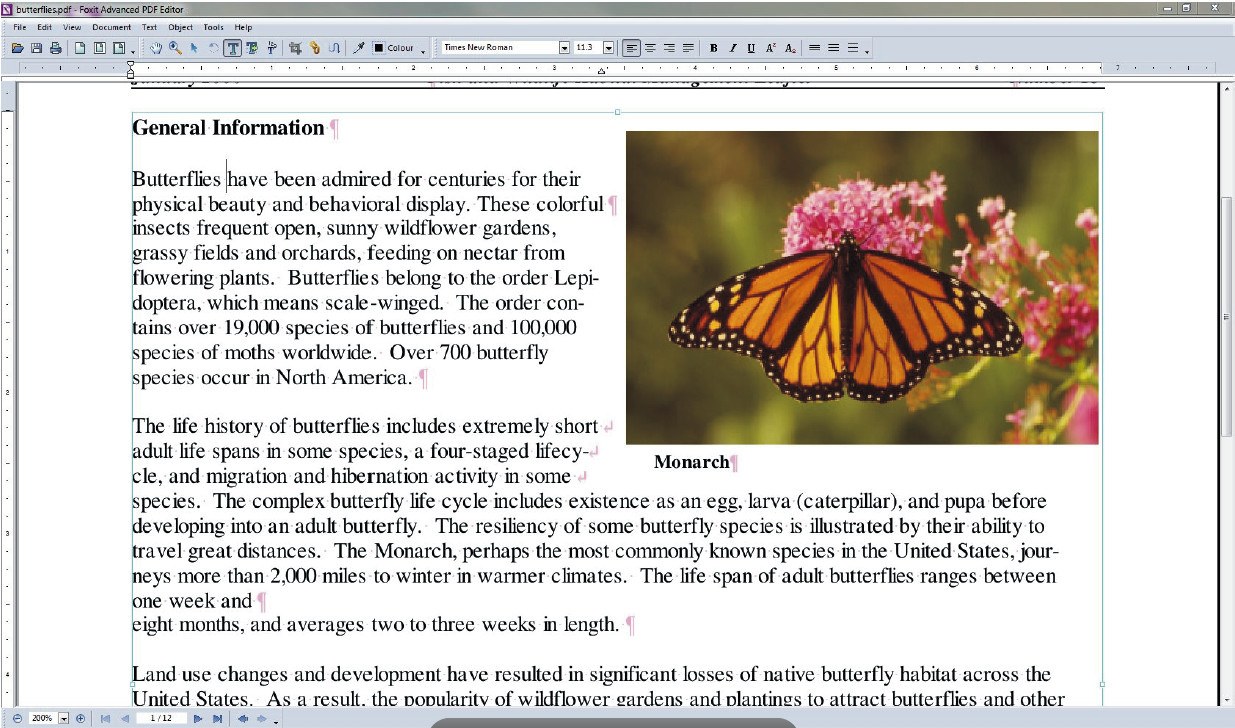This screenshot has height=728, width=1235.
Task: Open the Text menu
Action: click(149, 27)
